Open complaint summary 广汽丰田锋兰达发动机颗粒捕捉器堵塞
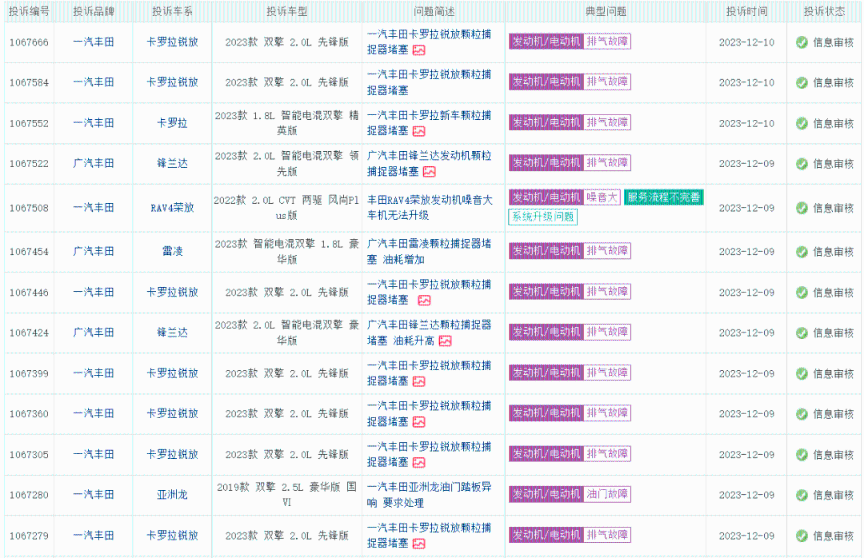The height and width of the screenshot is (558, 864). 429,164
